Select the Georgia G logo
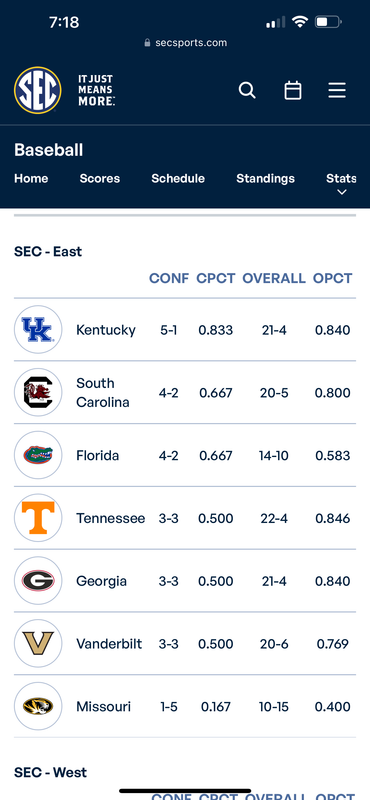The width and height of the screenshot is (370, 800). point(38,581)
